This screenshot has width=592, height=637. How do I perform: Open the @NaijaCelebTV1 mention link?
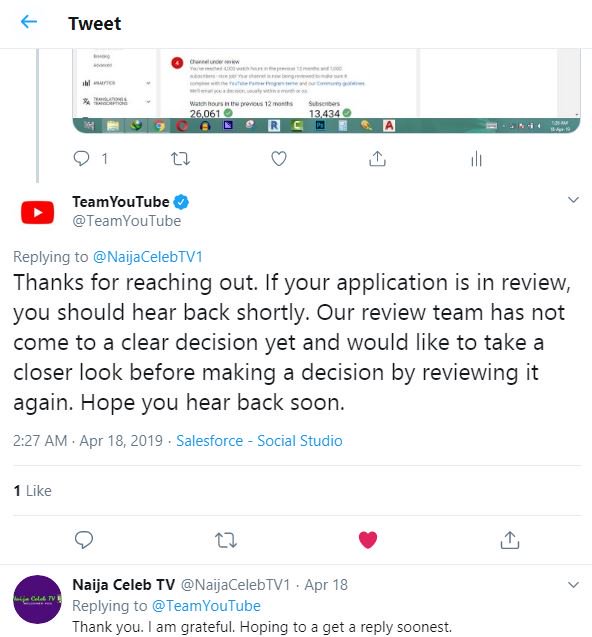click(x=147, y=257)
